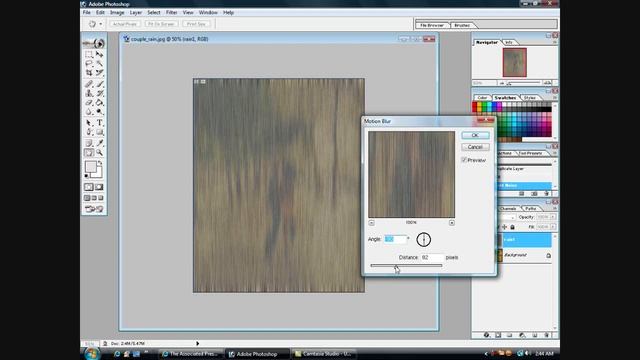The height and width of the screenshot is (360, 640).
Task: Click Cancel in Motion Blur dialog
Action: [475, 147]
